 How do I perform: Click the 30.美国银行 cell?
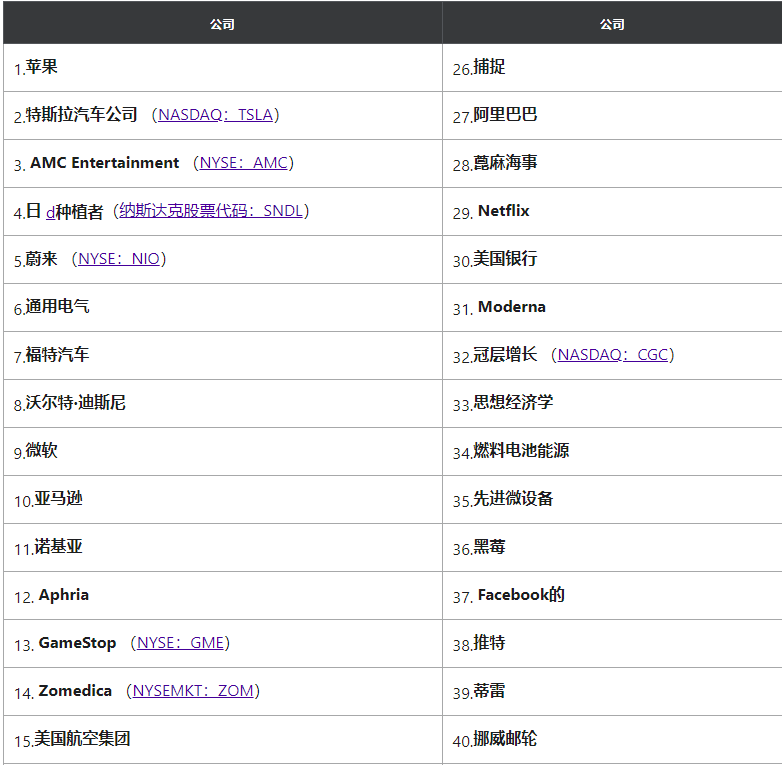[612, 259]
